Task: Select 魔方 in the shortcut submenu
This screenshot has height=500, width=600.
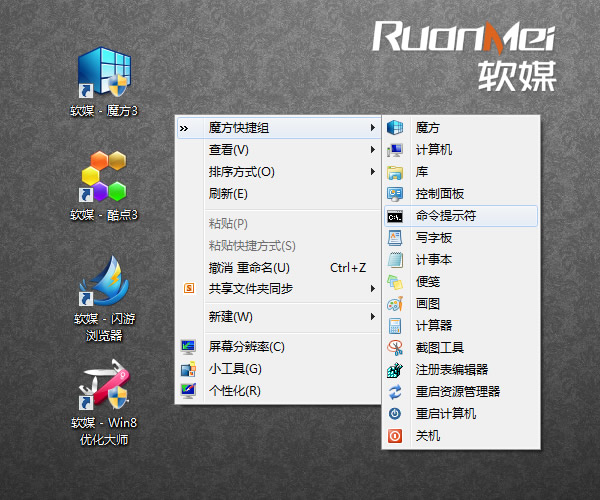Action: coord(461,127)
